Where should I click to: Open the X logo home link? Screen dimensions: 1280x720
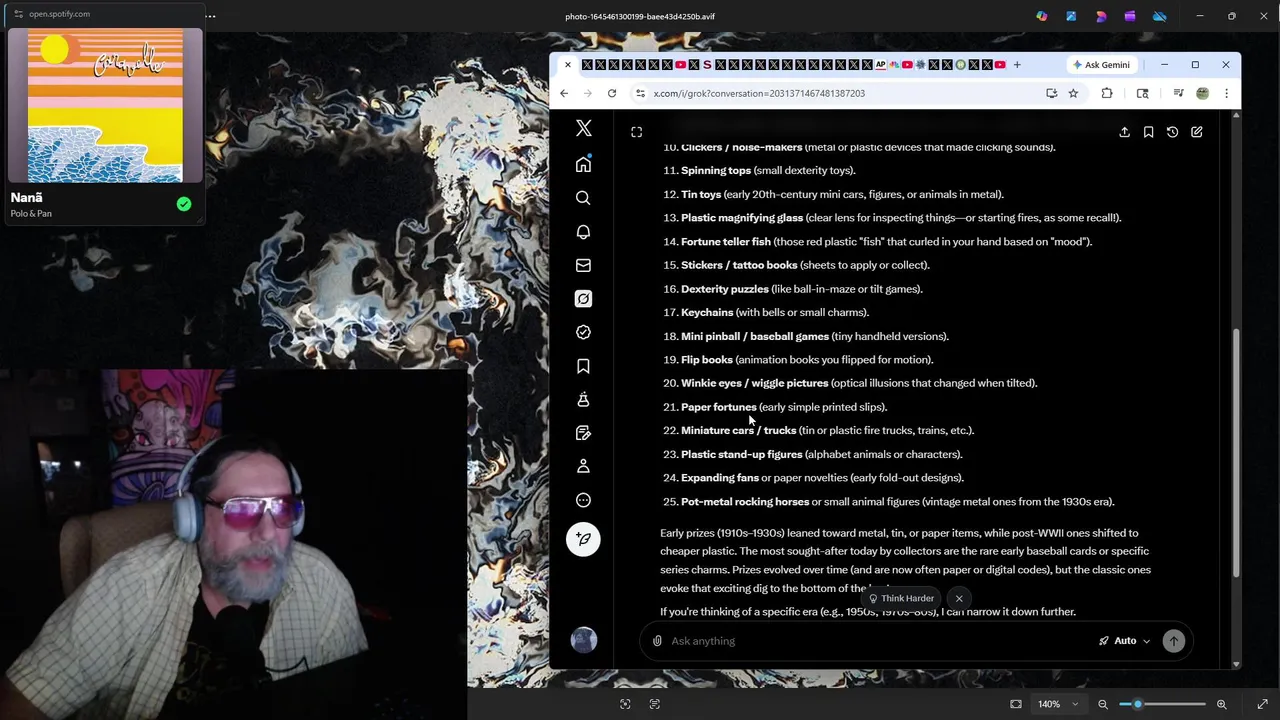(583, 129)
